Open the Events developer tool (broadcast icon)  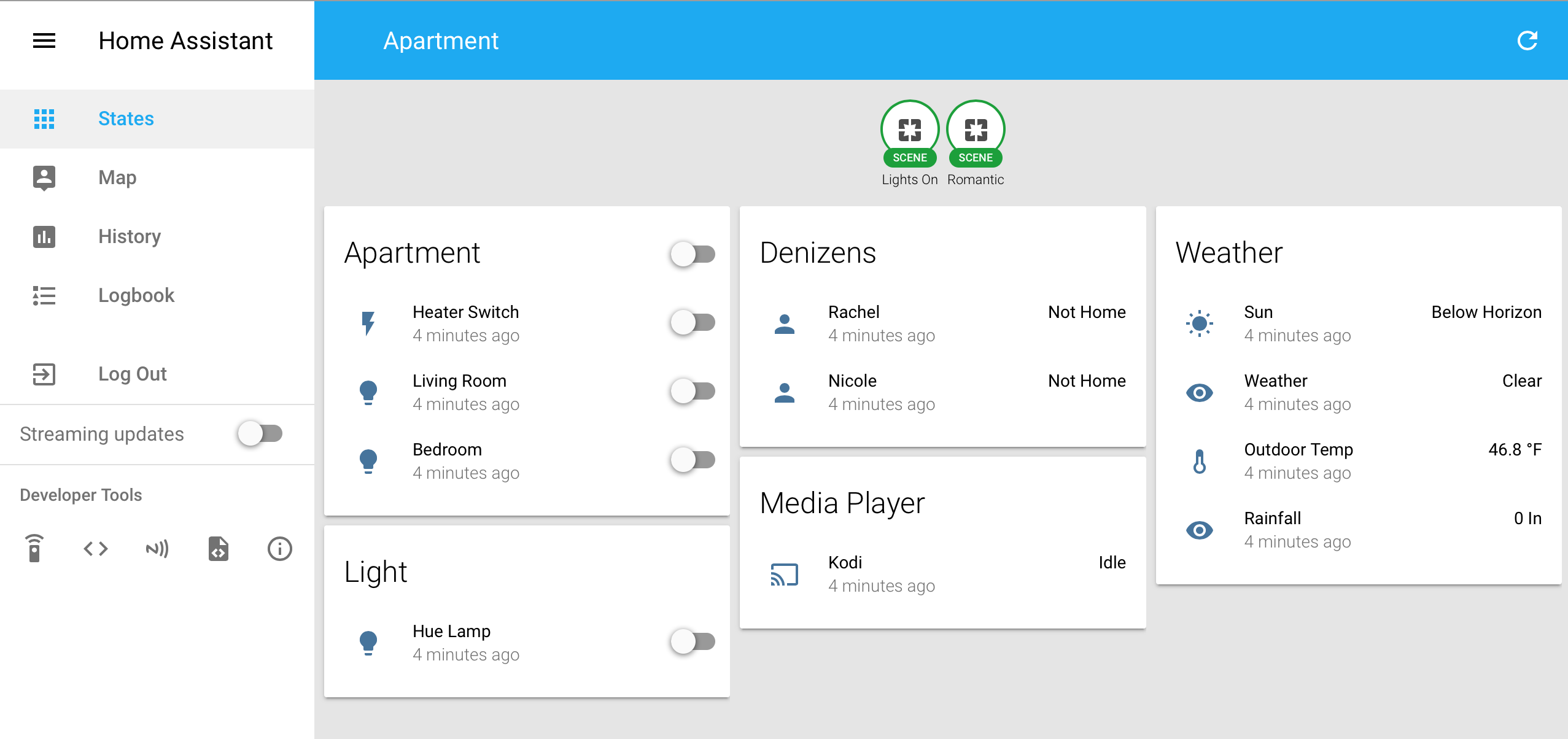tap(157, 548)
